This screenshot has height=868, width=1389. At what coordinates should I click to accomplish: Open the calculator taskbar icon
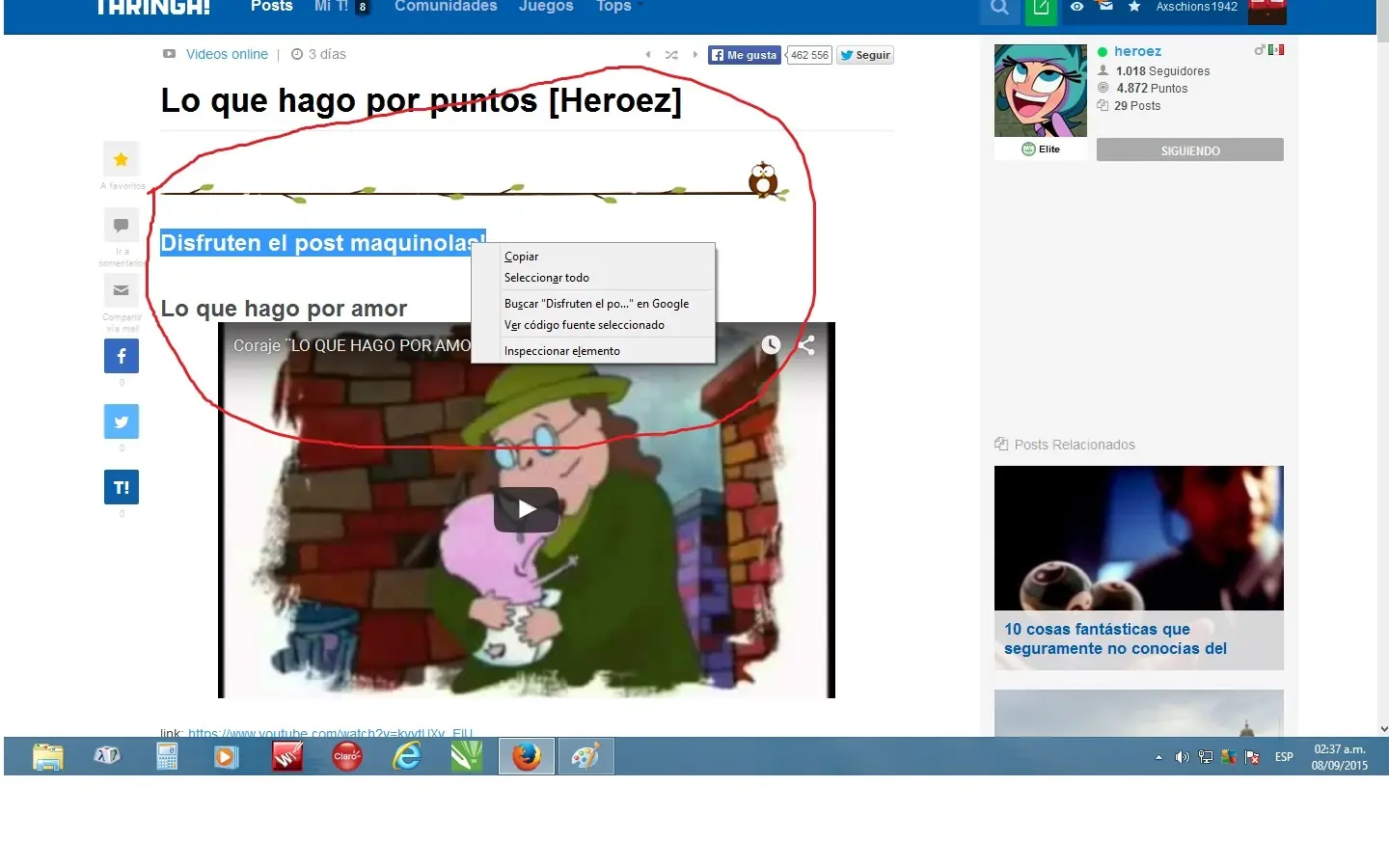tap(167, 757)
